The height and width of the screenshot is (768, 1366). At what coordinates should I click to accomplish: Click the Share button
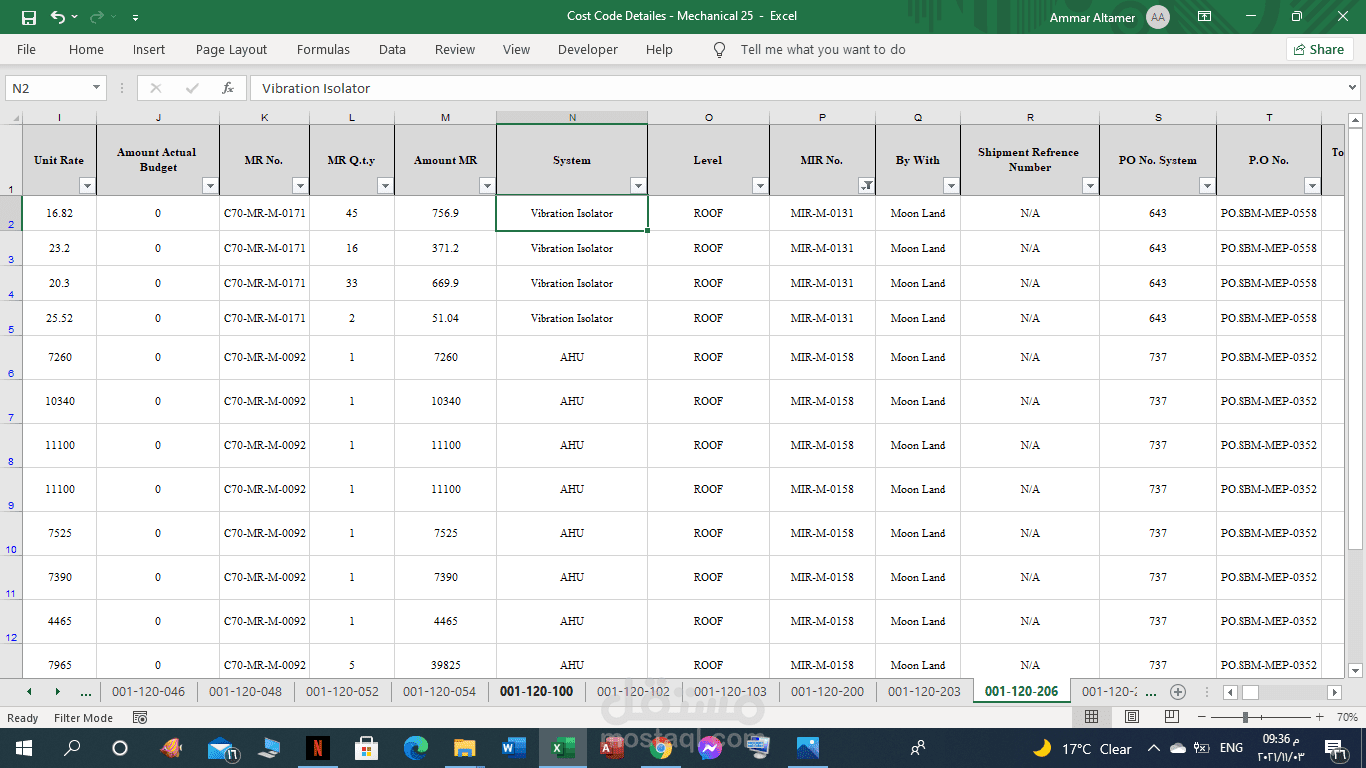tap(1319, 49)
